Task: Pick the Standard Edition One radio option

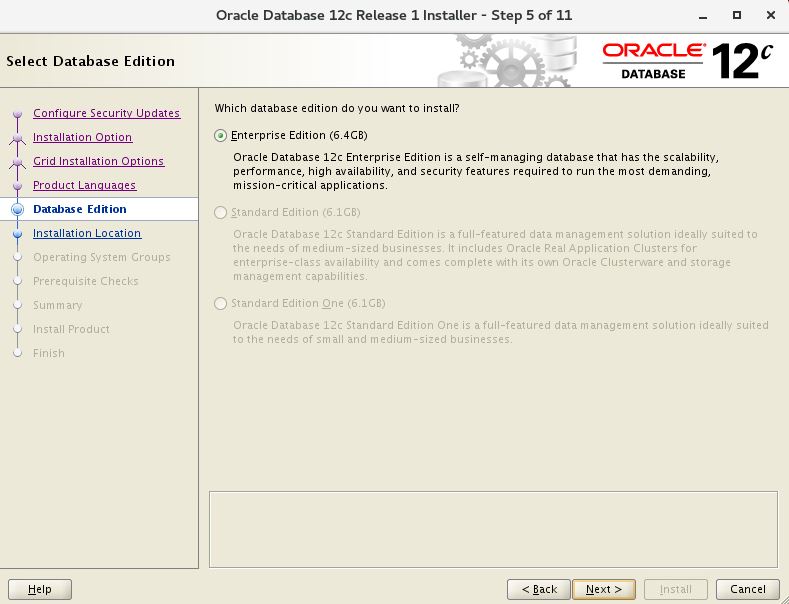Action: [x=220, y=304]
